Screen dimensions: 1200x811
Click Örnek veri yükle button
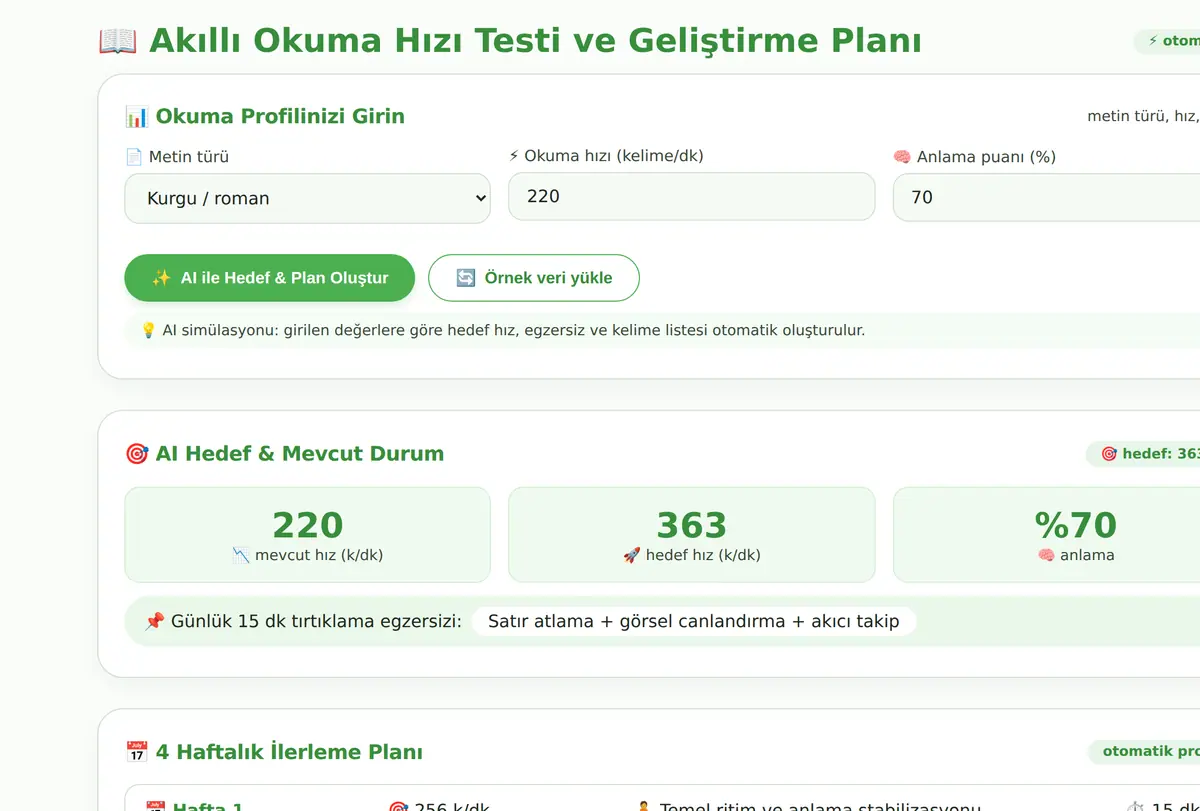(534, 278)
